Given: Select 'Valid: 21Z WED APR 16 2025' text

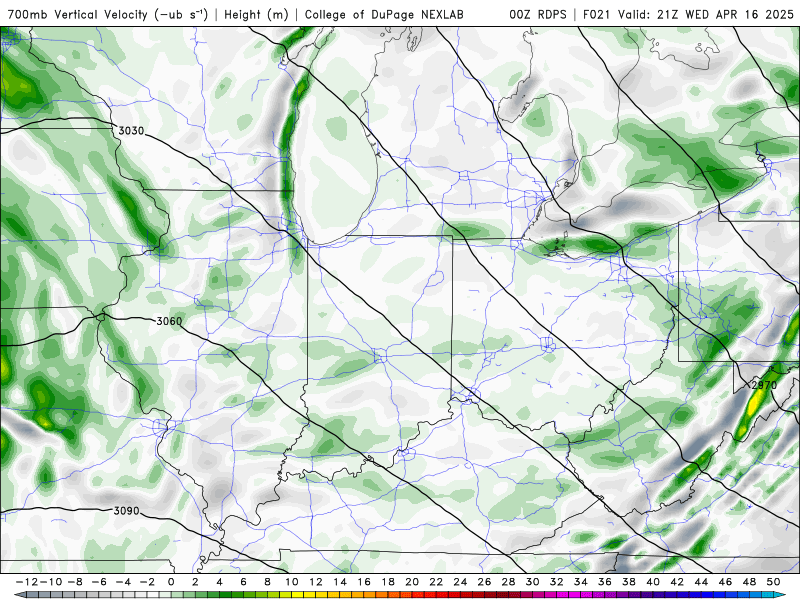Looking at the screenshot, I should (x=706, y=14).
